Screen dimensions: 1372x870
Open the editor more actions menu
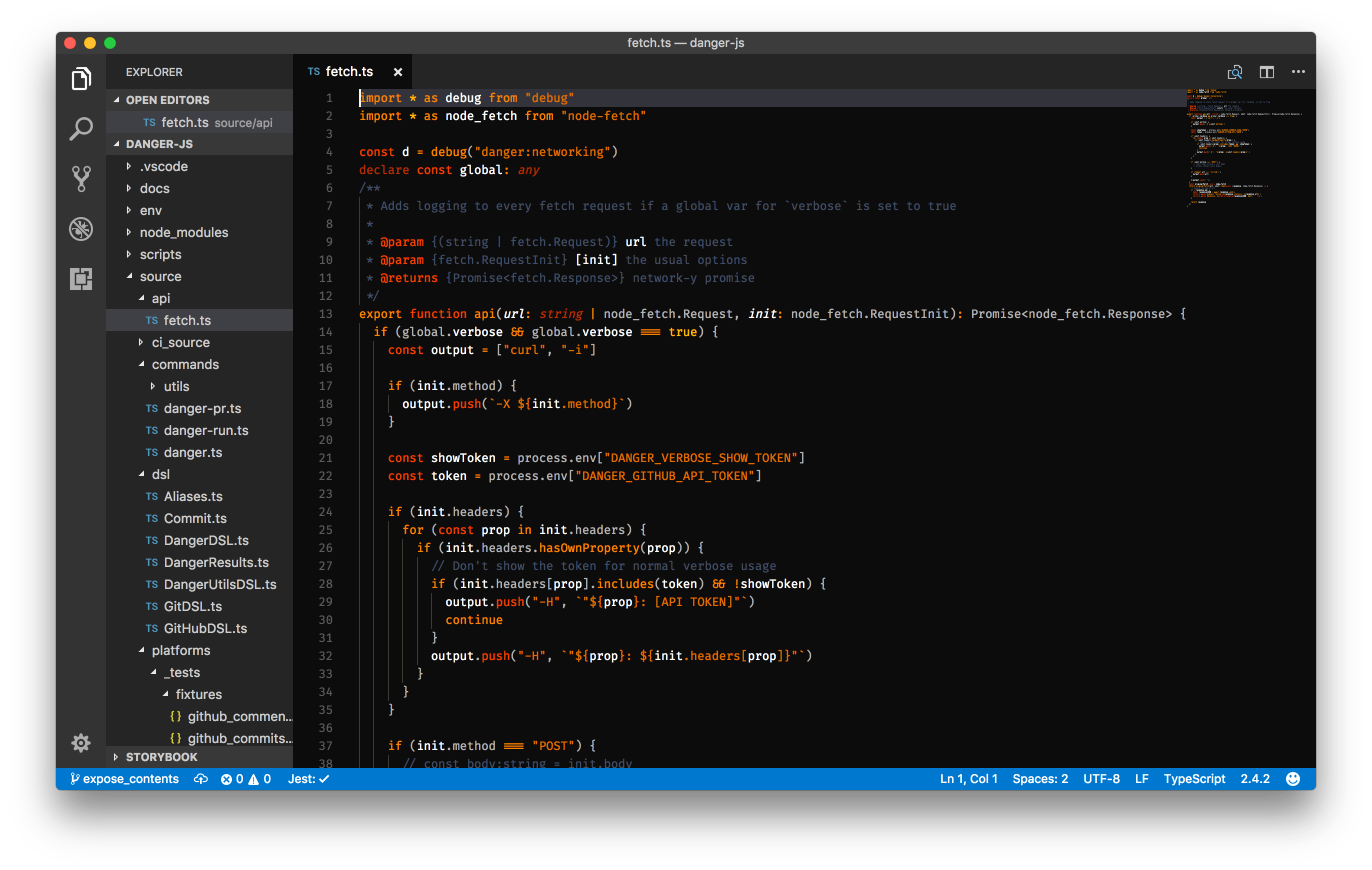pyautogui.click(x=1298, y=72)
